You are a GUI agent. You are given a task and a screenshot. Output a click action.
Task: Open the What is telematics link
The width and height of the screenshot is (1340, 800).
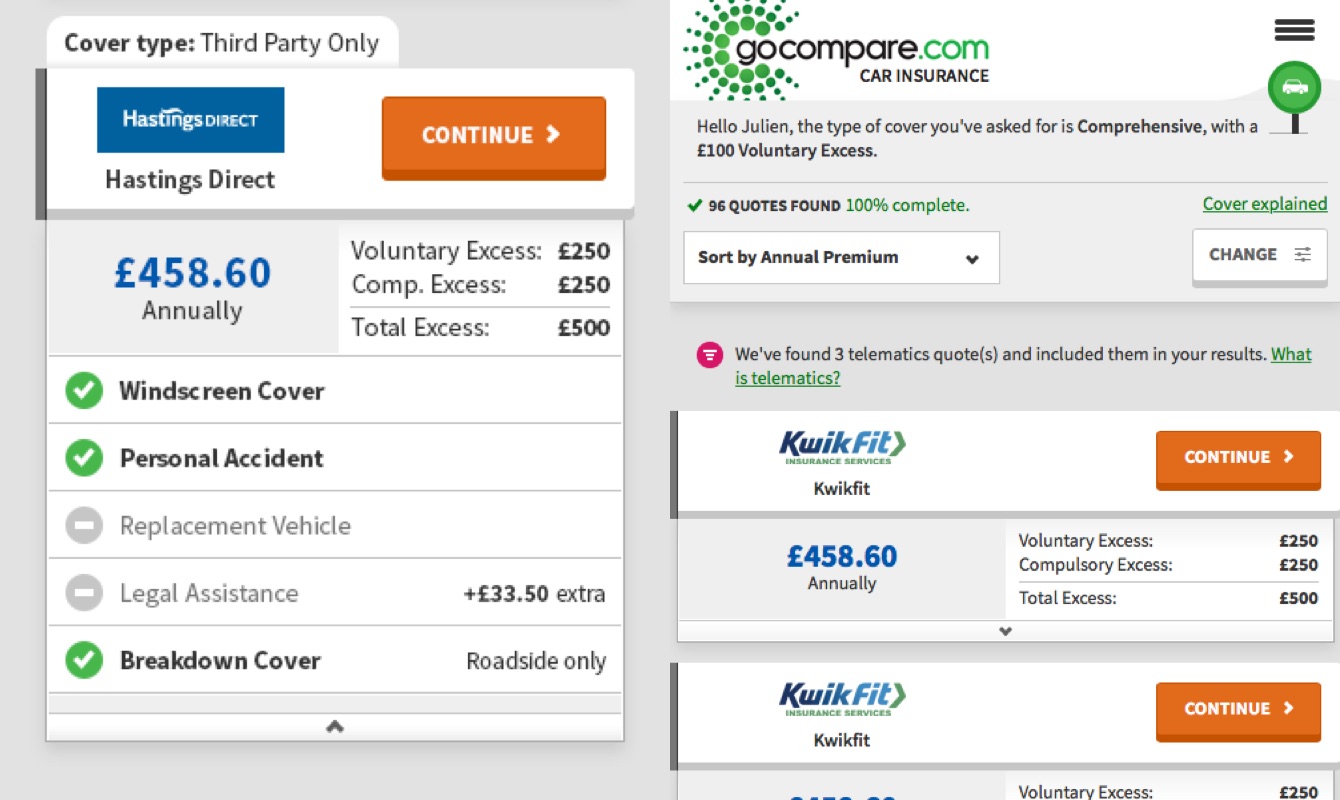tap(1024, 366)
